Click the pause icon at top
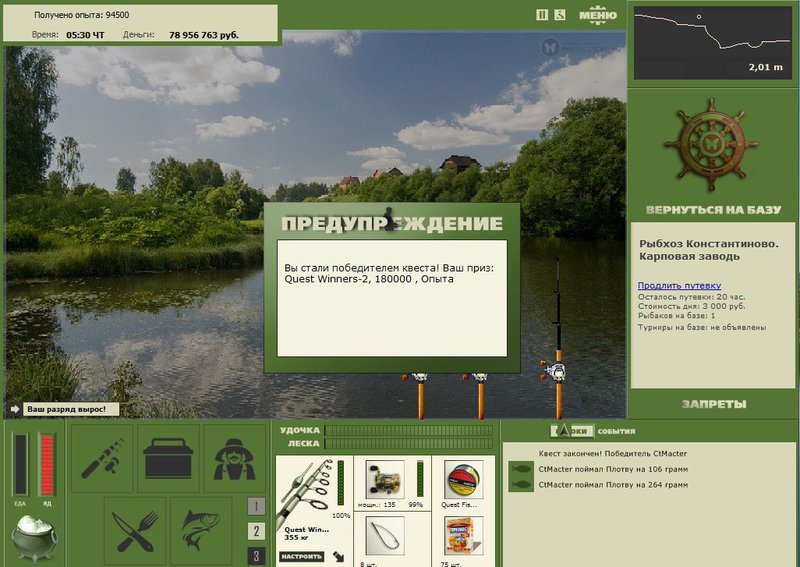This screenshot has height=567, width=800. point(542,15)
